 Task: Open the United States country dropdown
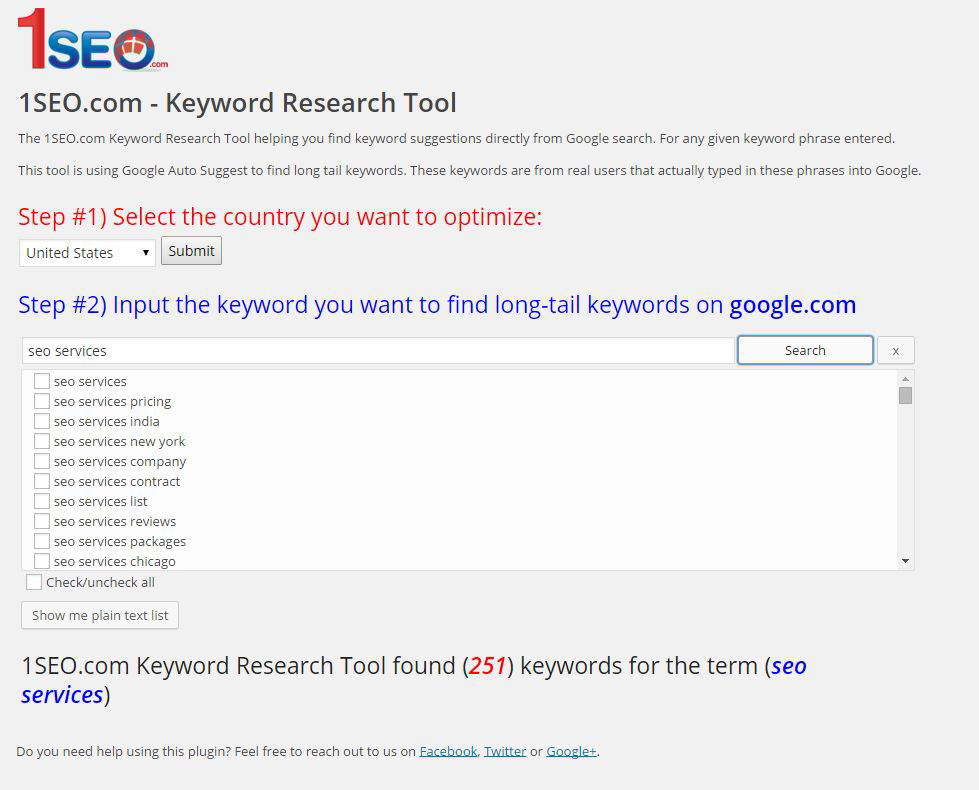click(x=87, y=253)
